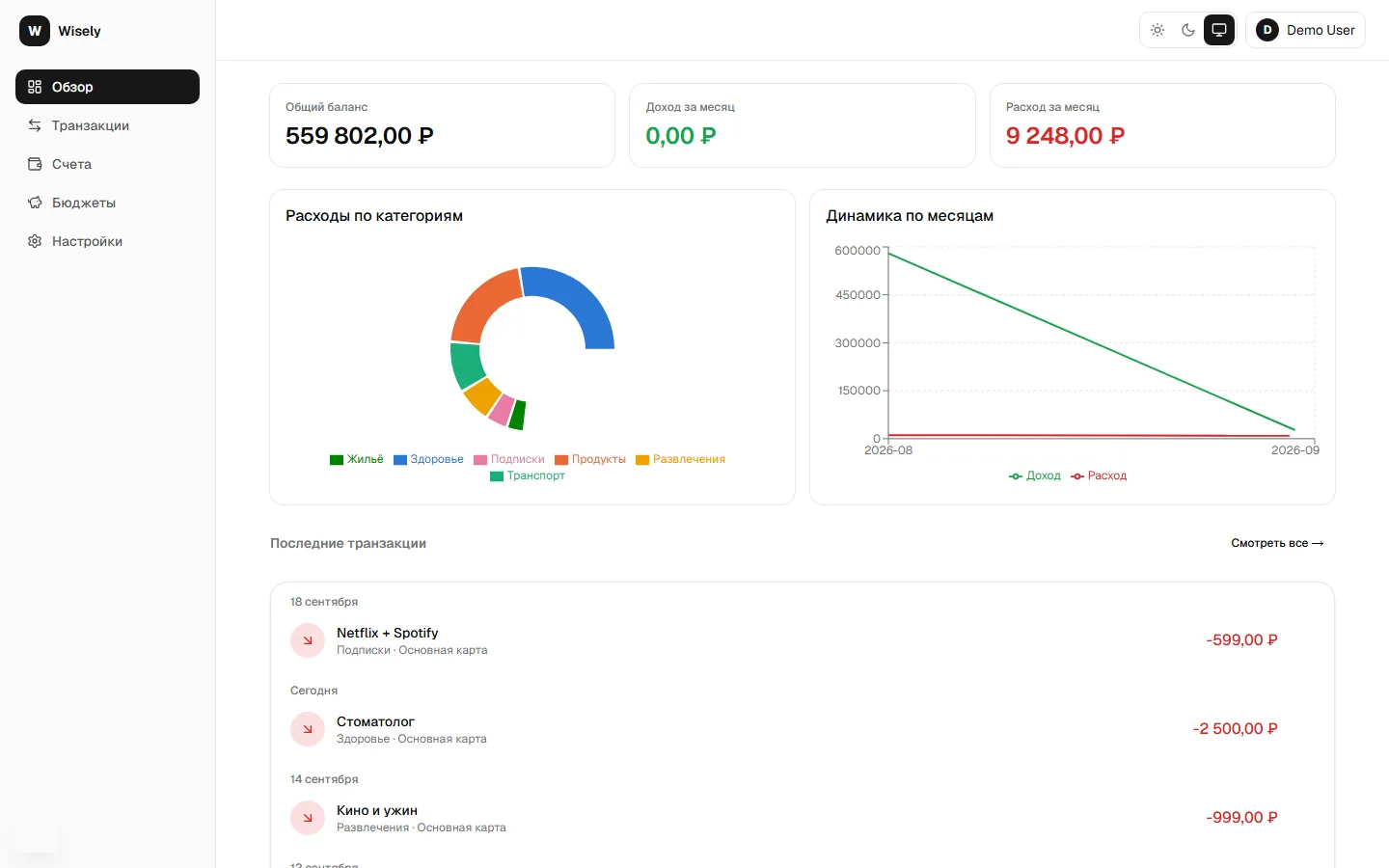Screen dimensions: 1389x868
Task: Click the Расход line legend item
Action: (1099, 475)
